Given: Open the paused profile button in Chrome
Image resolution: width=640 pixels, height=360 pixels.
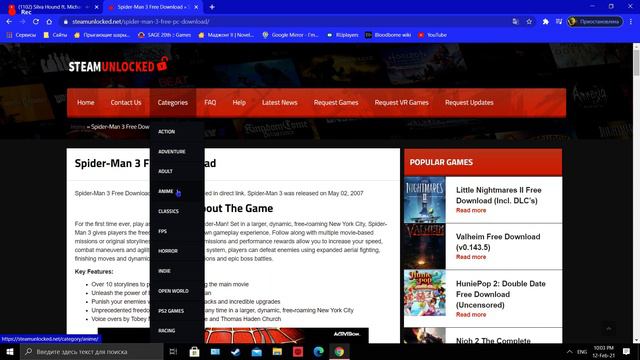Looking at the screenshot, I should click(x=595, y=22).
